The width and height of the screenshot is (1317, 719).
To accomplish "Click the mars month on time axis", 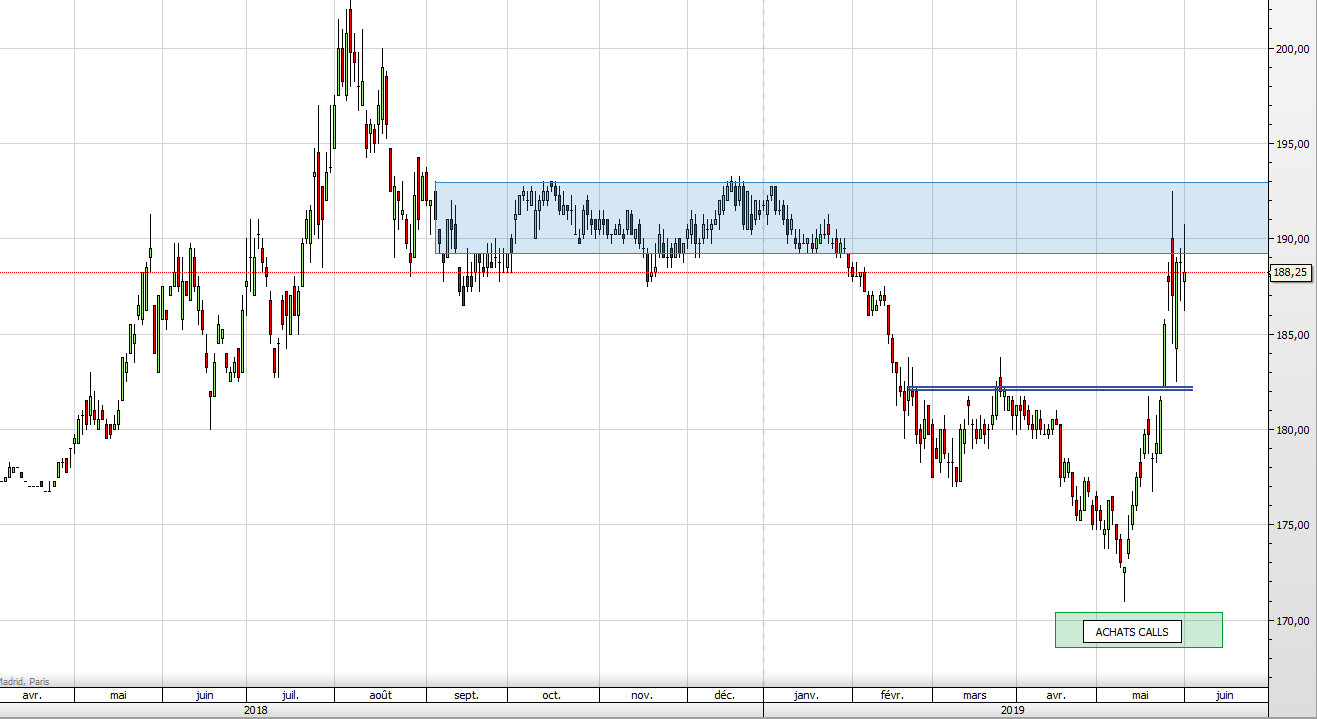I will [x=974, y=695].
